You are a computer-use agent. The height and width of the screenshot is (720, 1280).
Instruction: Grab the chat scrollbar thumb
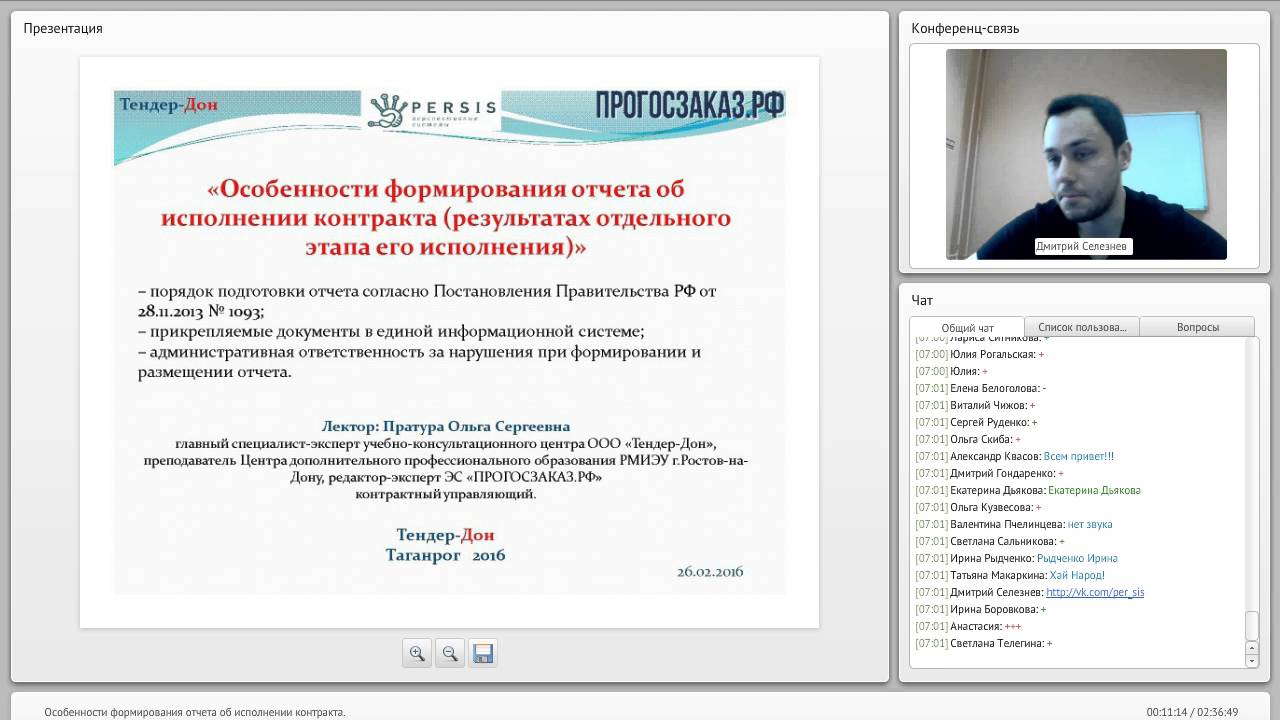[x=1252, y=625]
